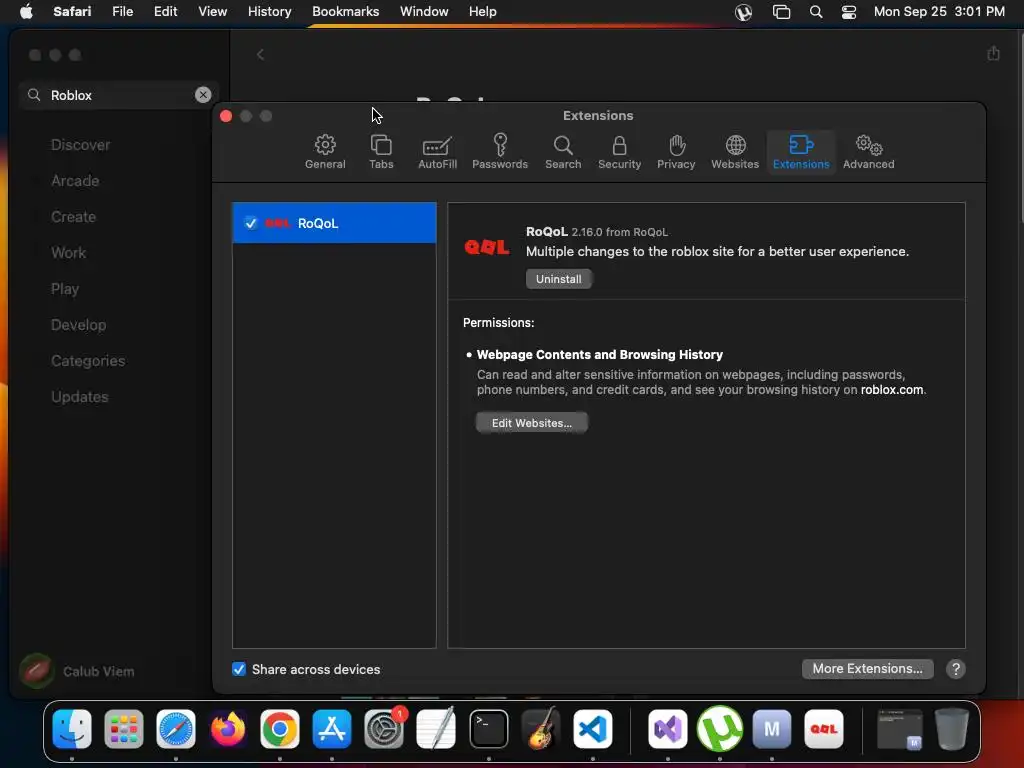Open App Store from the Dock
Viewport: 1024px width, 768px height.
pyautogui.click(x=332, y=729)
